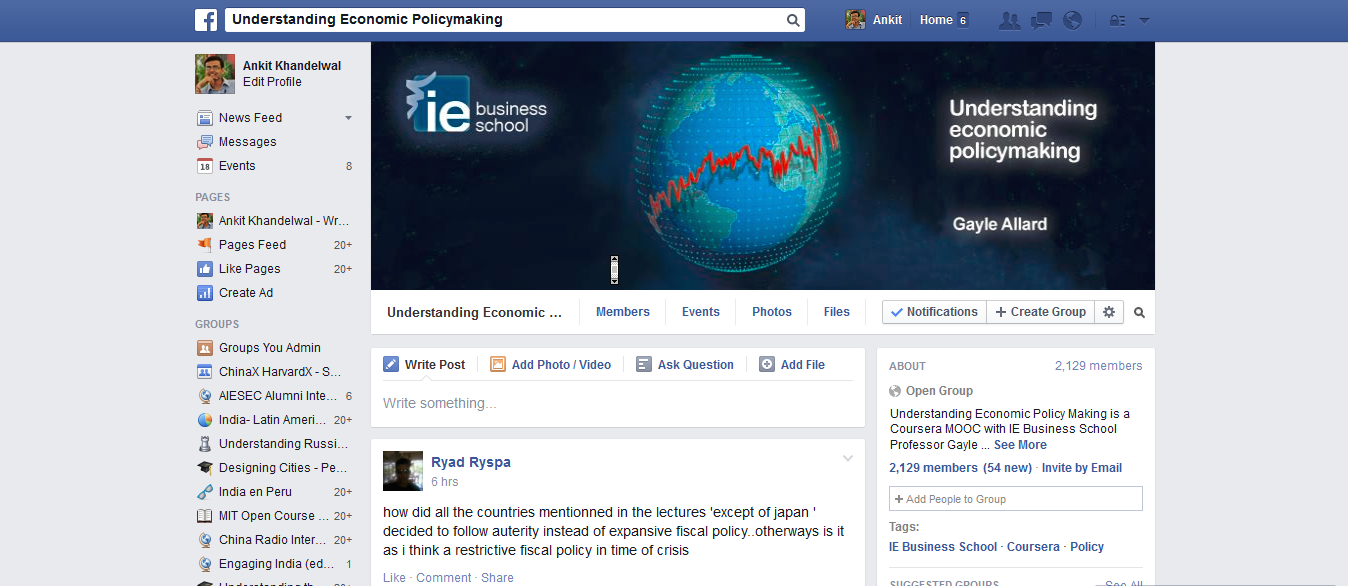Screen dimensions: 1348x586
Task: Open group settings gear menu
Action: 1109,312
